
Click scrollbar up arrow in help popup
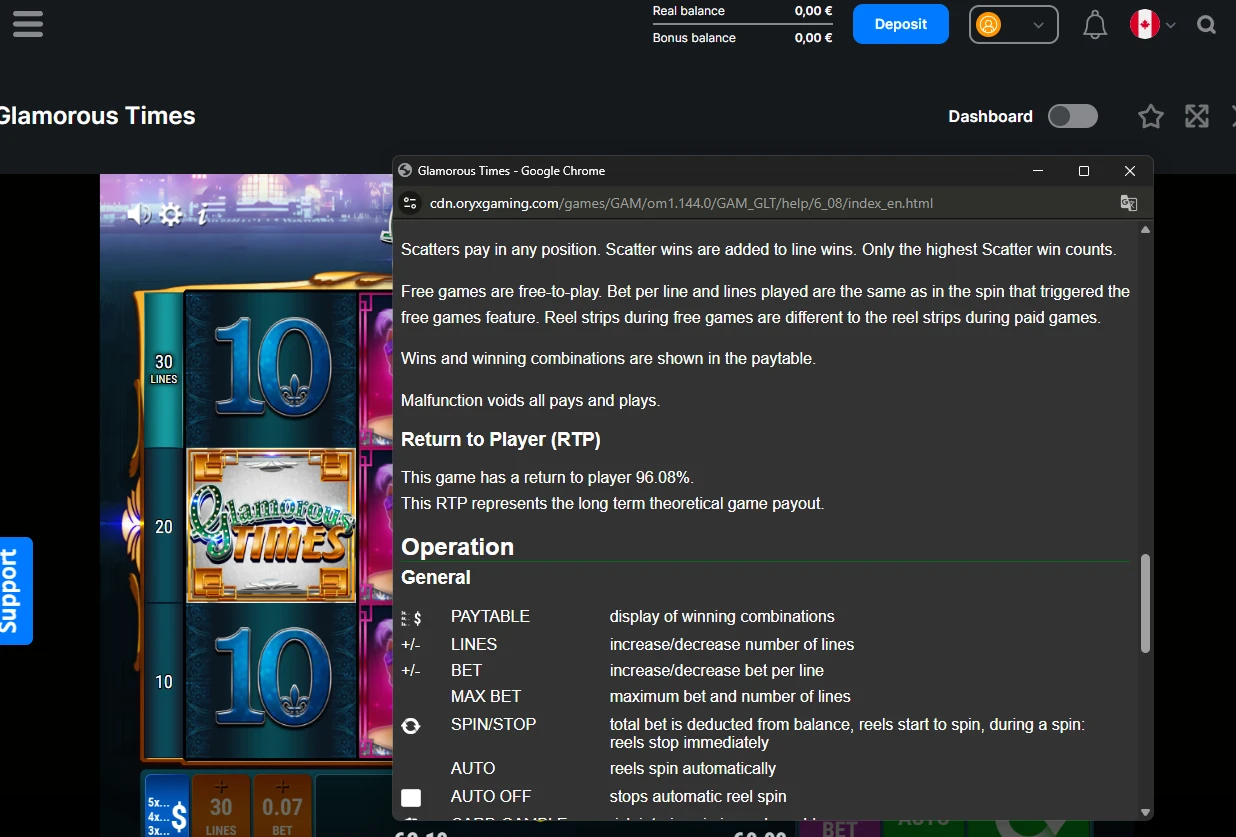[1145, 230]
